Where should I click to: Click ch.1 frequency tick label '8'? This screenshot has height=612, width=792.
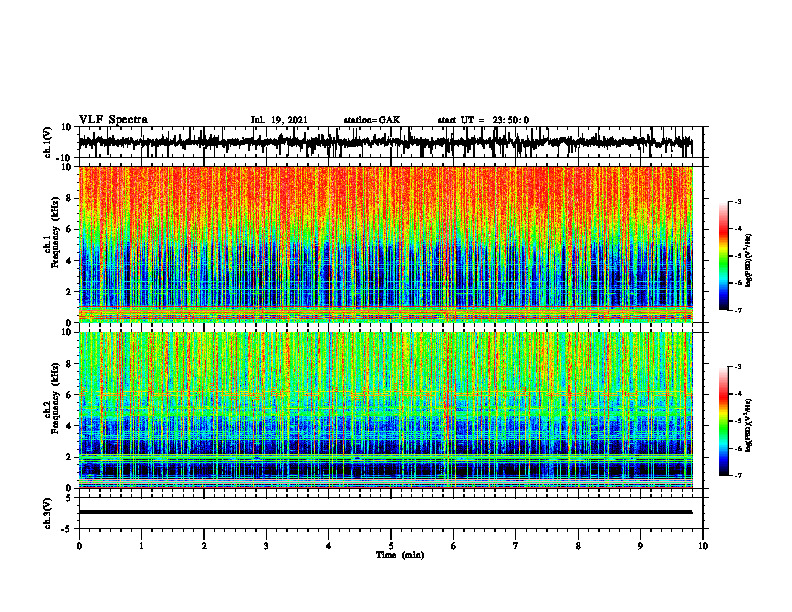point(69,198)
